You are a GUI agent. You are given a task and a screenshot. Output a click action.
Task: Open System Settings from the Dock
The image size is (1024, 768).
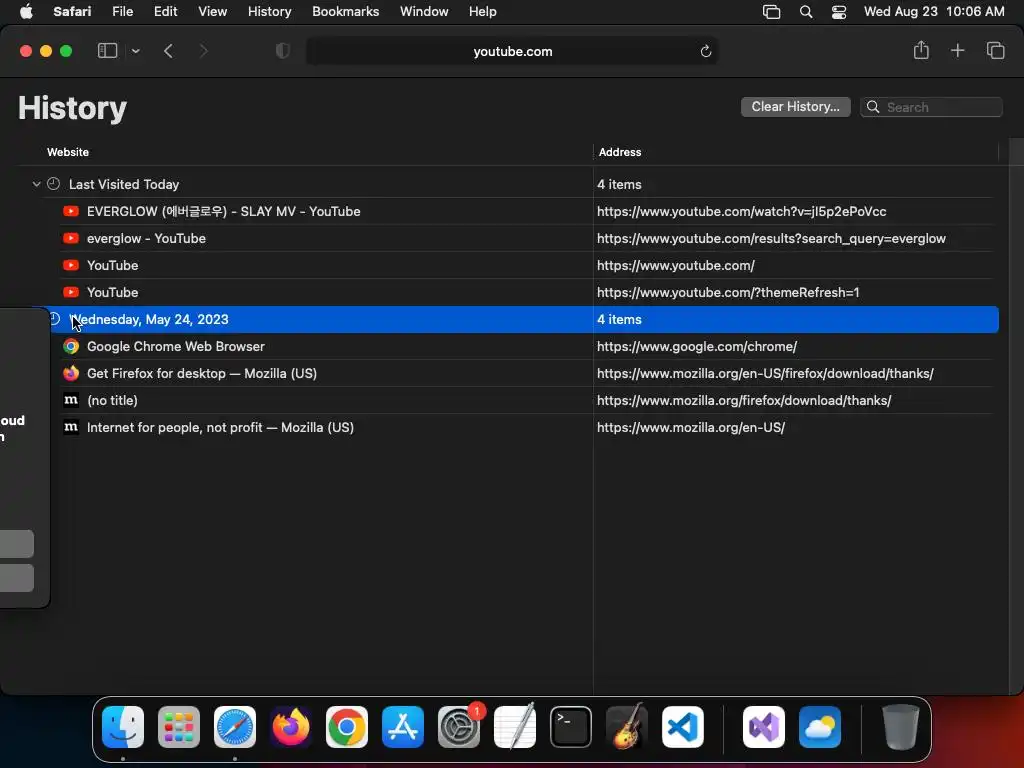click(458, 727)
